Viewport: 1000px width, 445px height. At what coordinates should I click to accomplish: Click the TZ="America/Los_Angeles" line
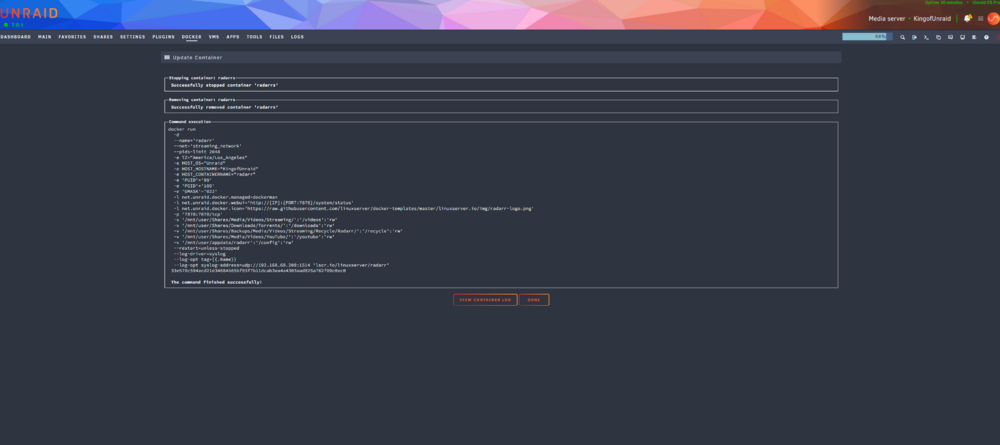[x=210, y=157]
